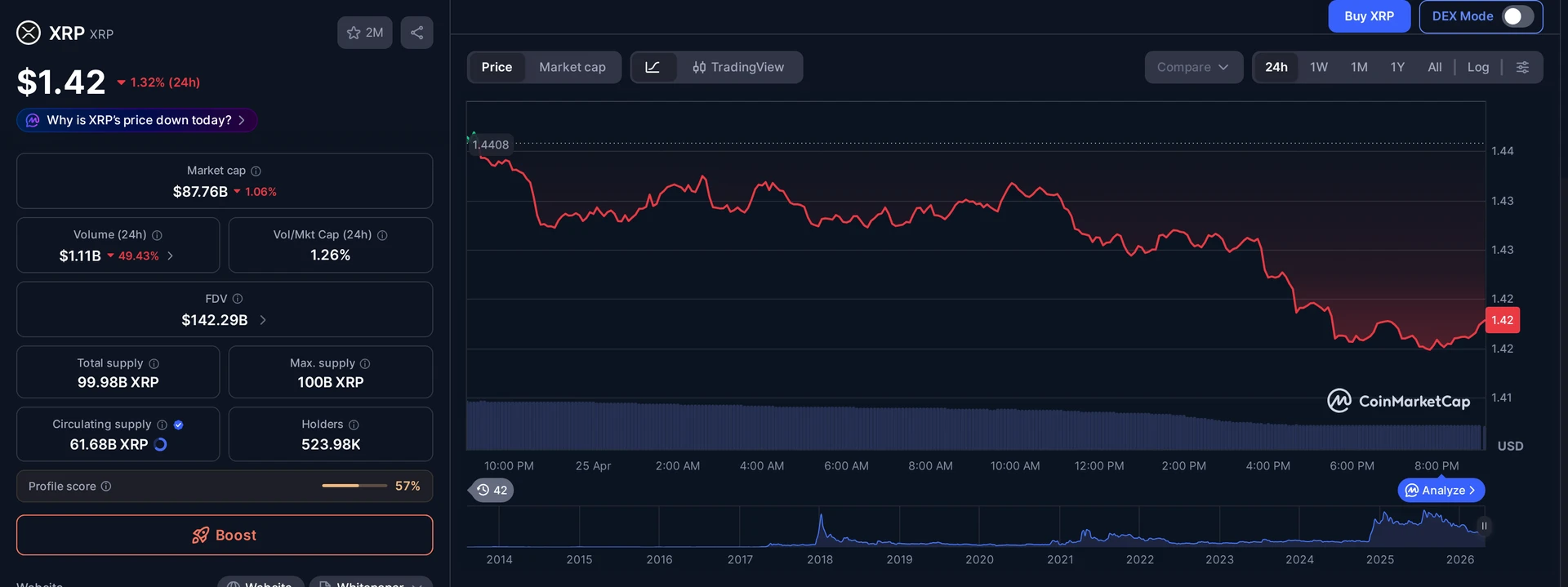Switch to the Price tab
The image size is (1568, 587).
coord(497,67)
